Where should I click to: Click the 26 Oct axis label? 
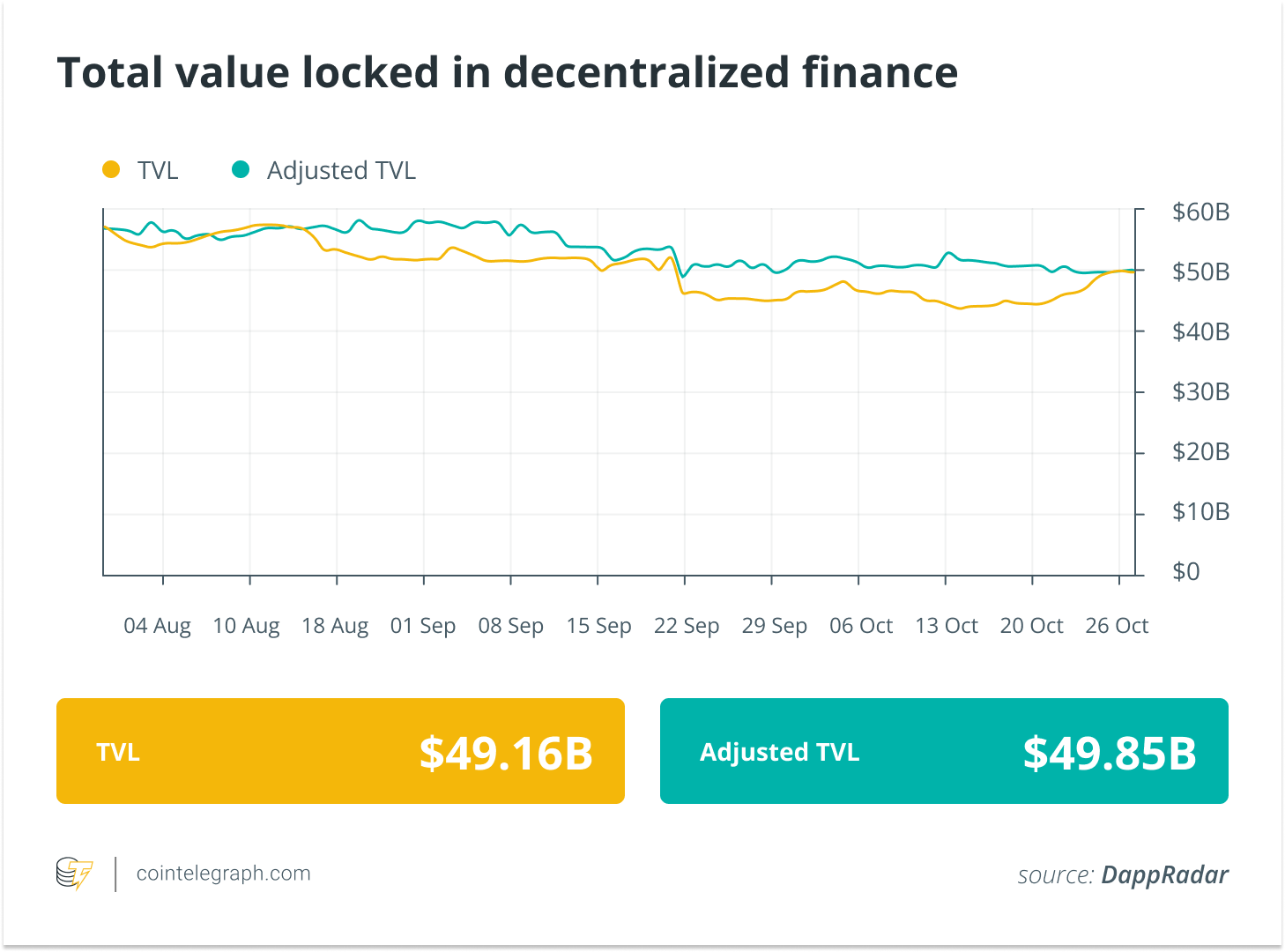(x=1117, y=626)
